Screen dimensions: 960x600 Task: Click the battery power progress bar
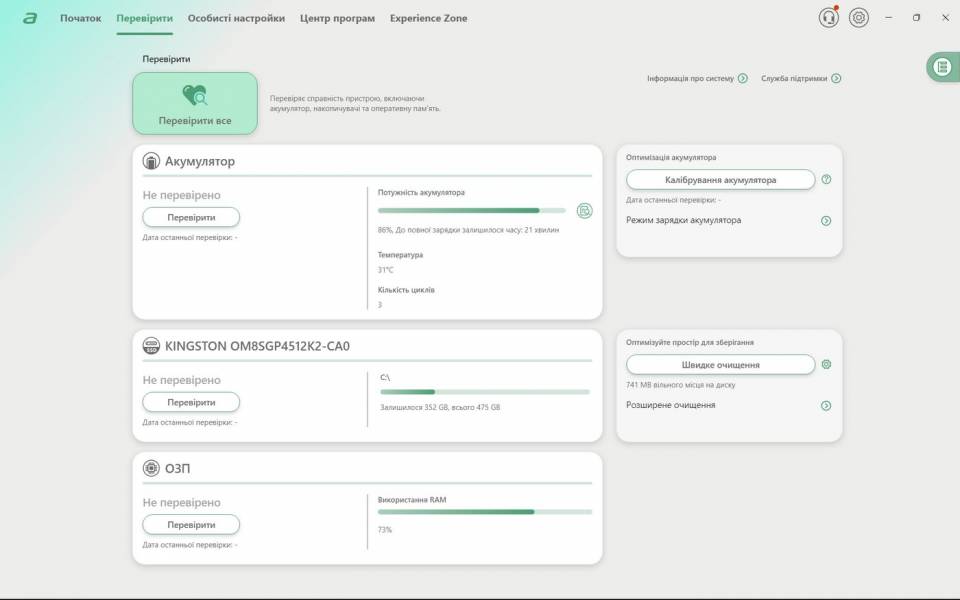click(x=471, y=211)
